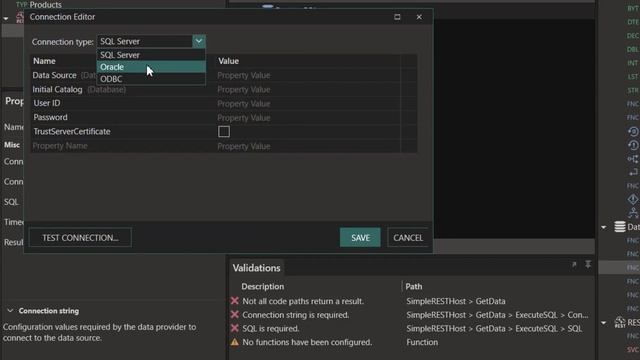The width and height of the screenshot is (640, 360).
Task: Click the Data Source property value field
Action: pyautogui.click(x=308, y=76)
